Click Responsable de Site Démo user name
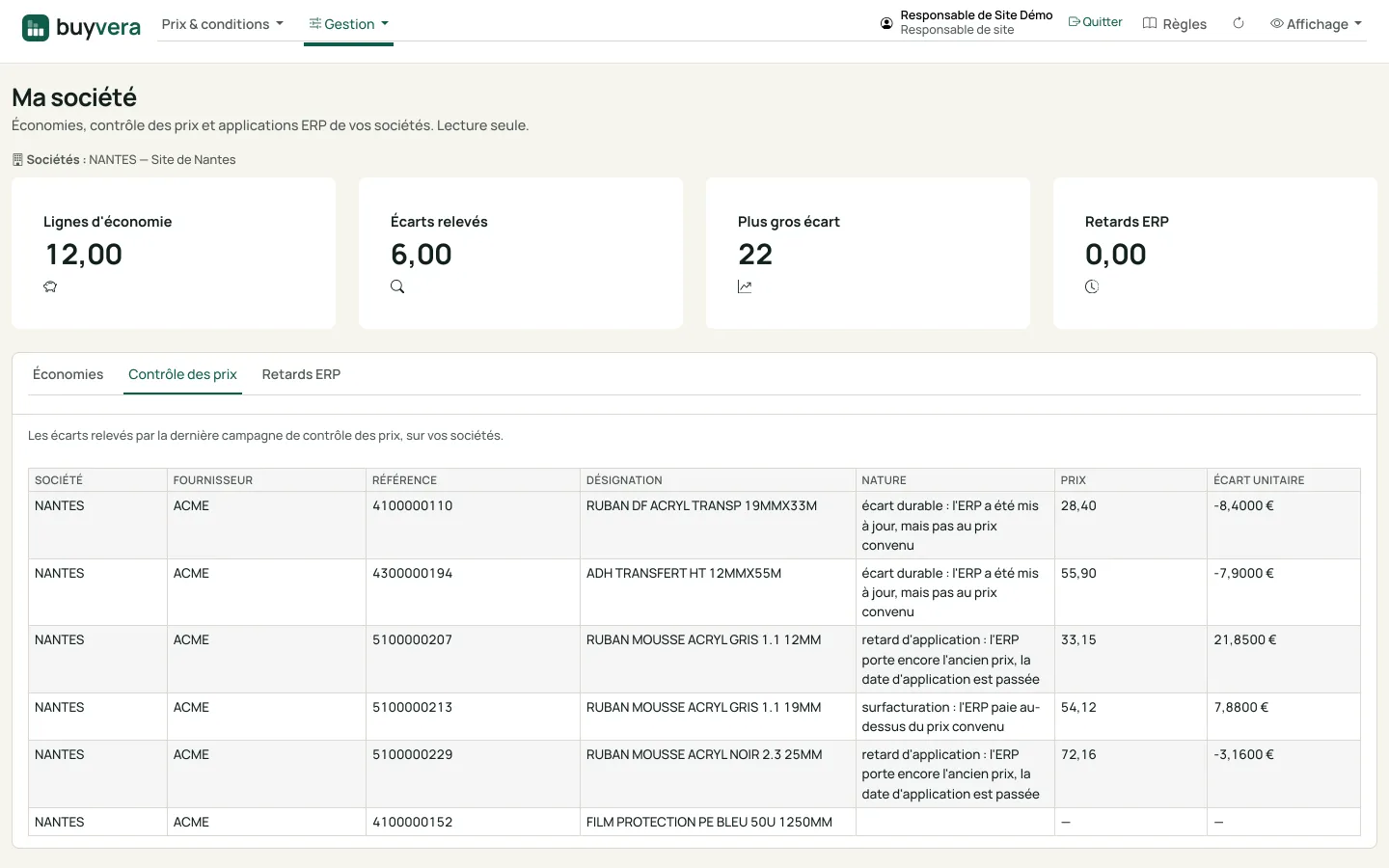This screenshot has height=868, width=1389. (x=976, y=15)
